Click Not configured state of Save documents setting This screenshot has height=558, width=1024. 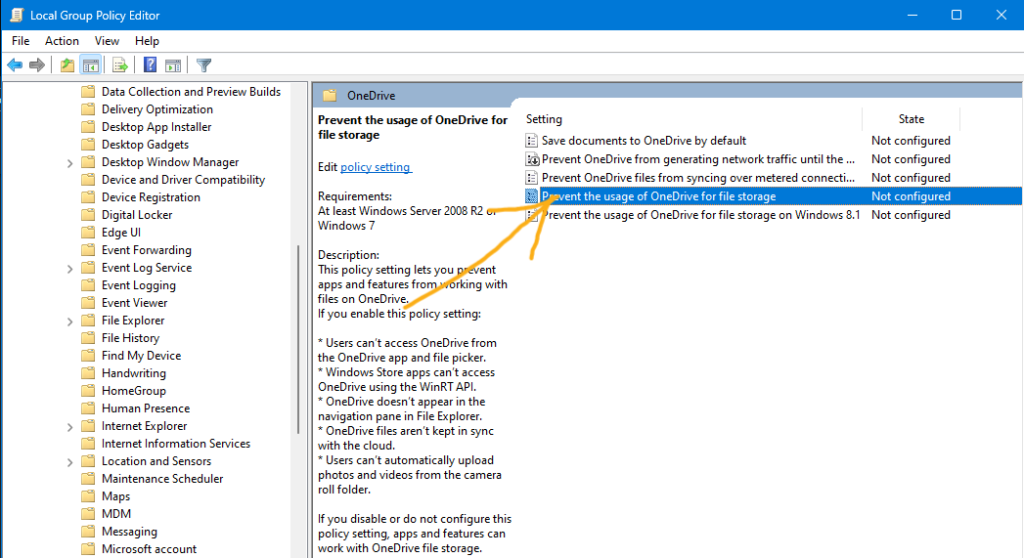910,140
